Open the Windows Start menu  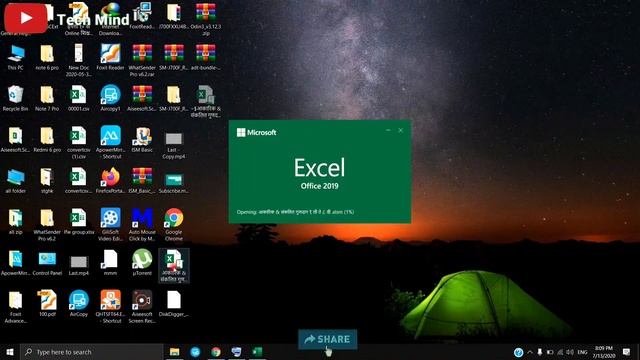(10, 352)
